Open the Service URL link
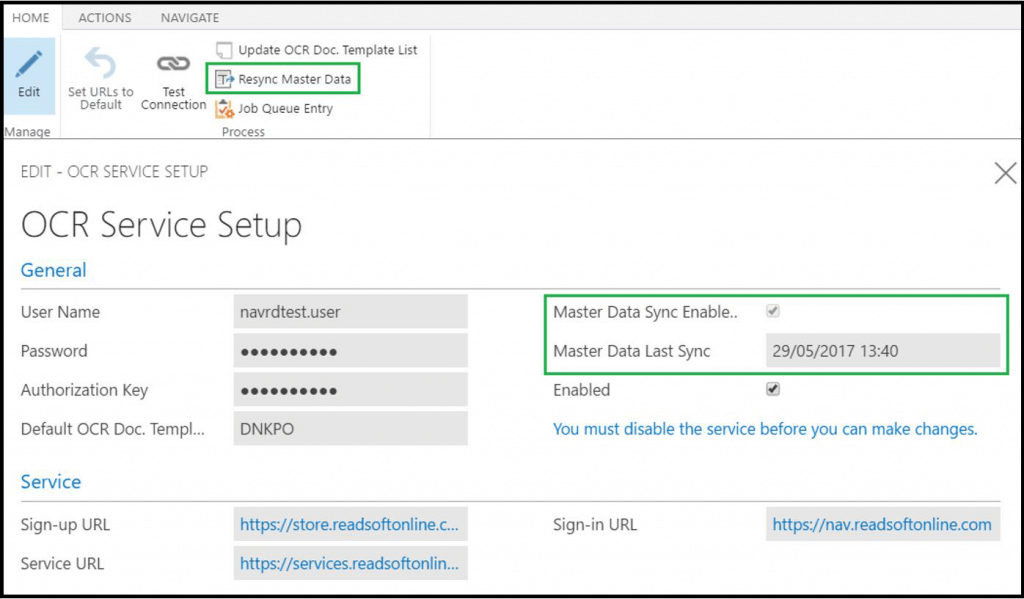 pos(350,564)
